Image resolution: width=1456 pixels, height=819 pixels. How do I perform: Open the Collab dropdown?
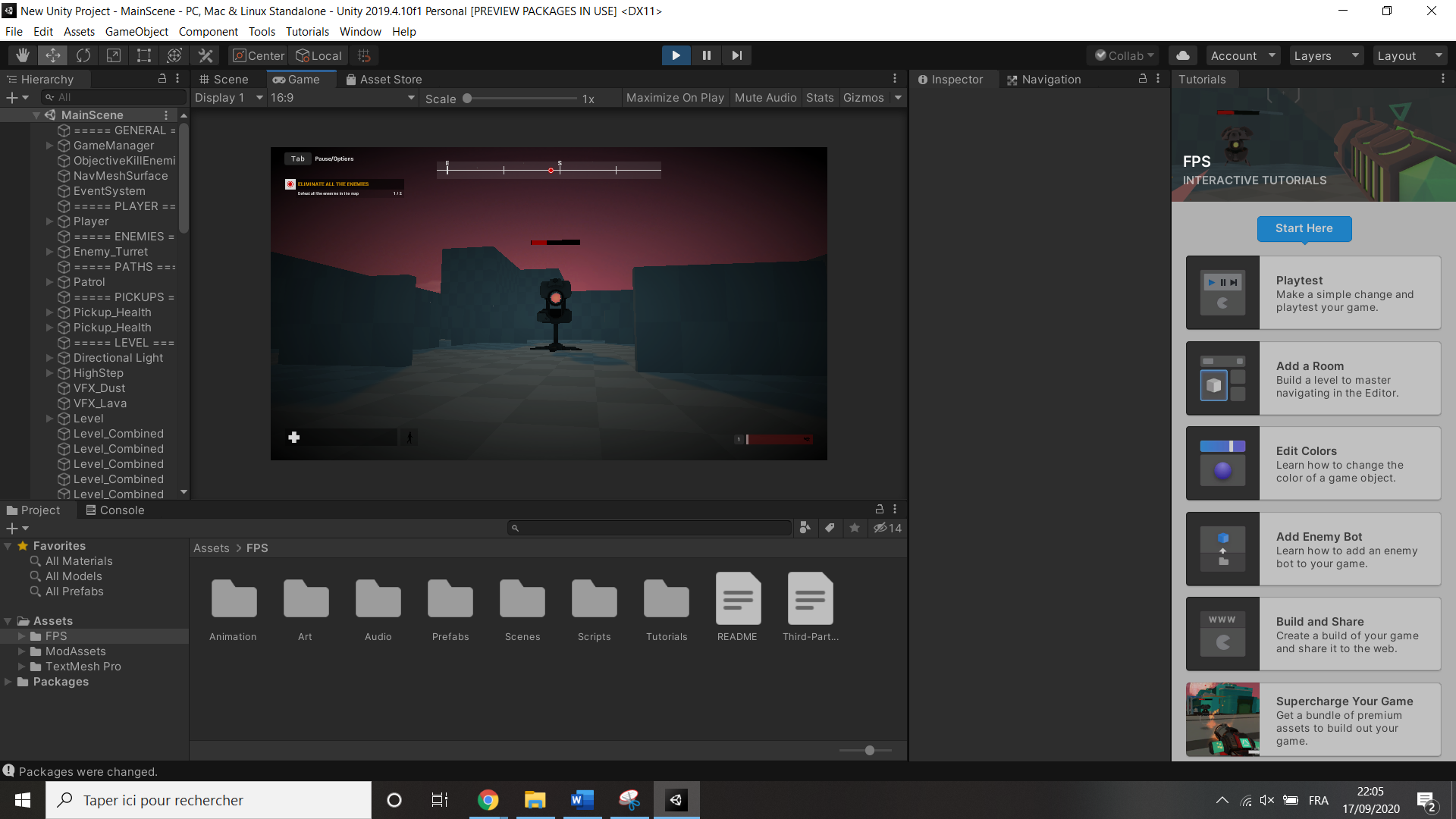(1124, 55)
